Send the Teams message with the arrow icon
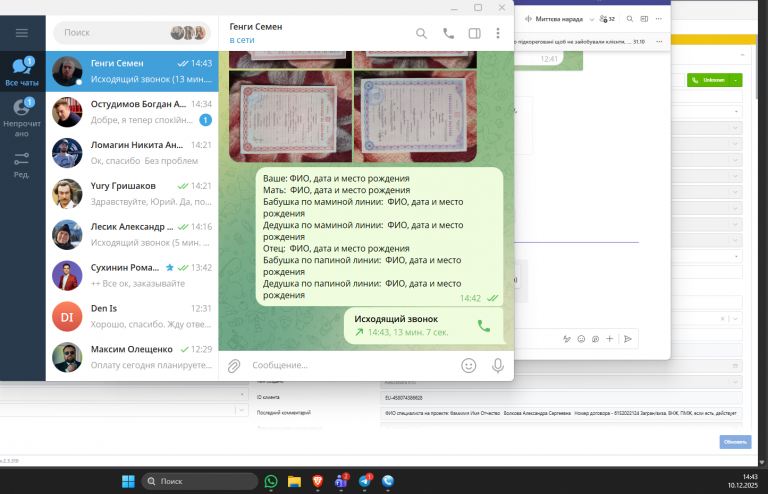Image resolution: width=768 pixels, height=494 pixels. click(x=628, y=339)
